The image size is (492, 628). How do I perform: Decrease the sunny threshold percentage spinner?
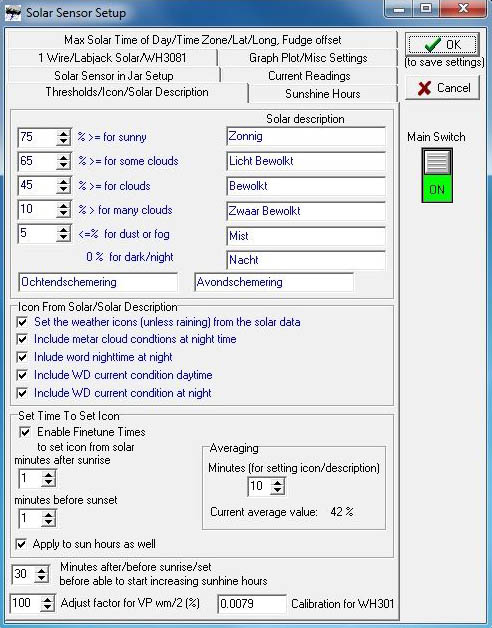(x=63, y=141)
